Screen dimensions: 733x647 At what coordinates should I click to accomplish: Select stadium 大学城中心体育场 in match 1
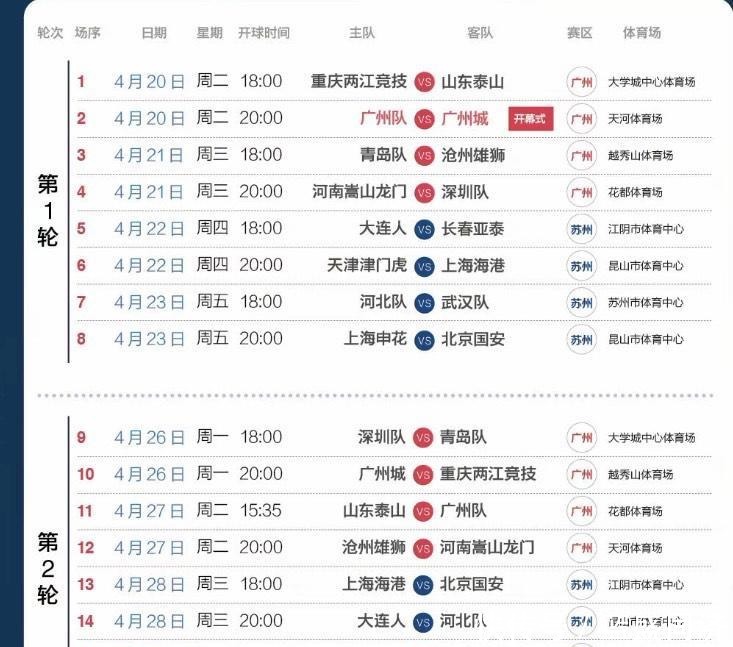point(652,82)
